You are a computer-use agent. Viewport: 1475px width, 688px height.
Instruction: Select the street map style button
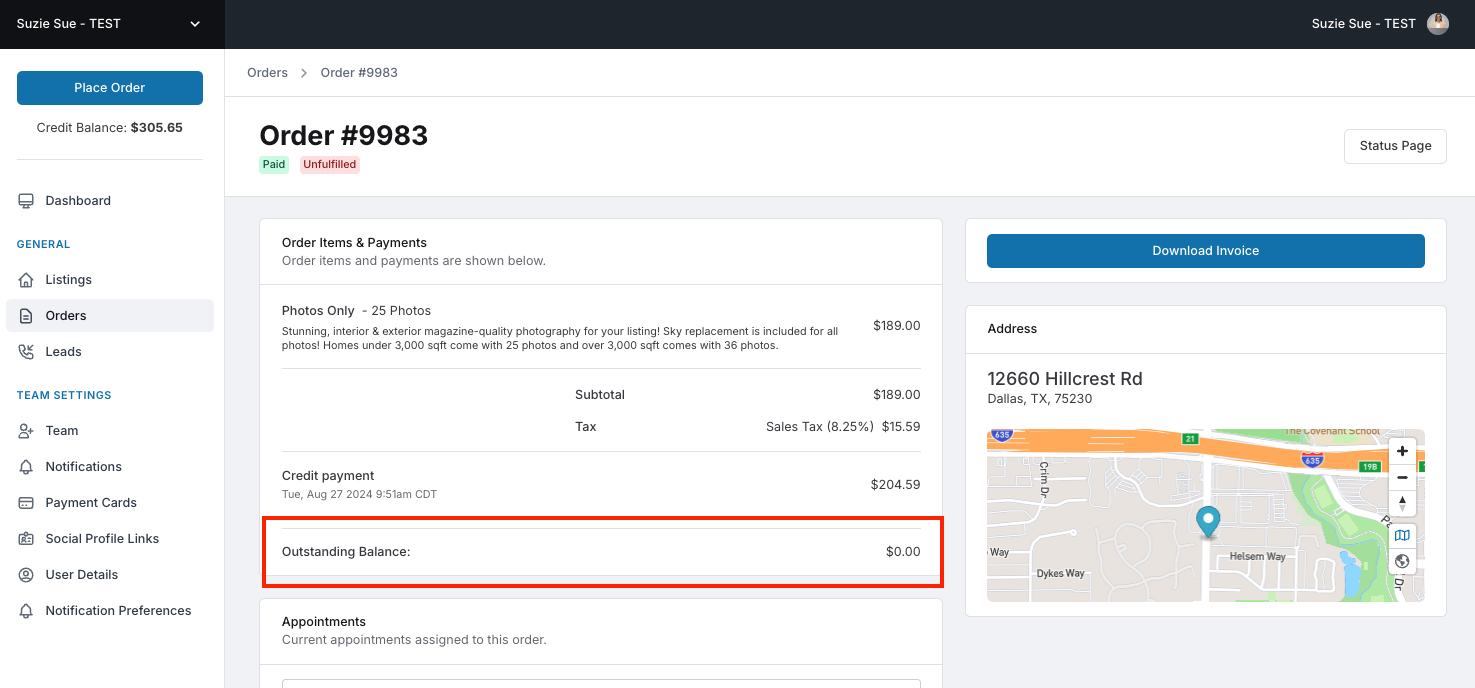pos(1402,536)
